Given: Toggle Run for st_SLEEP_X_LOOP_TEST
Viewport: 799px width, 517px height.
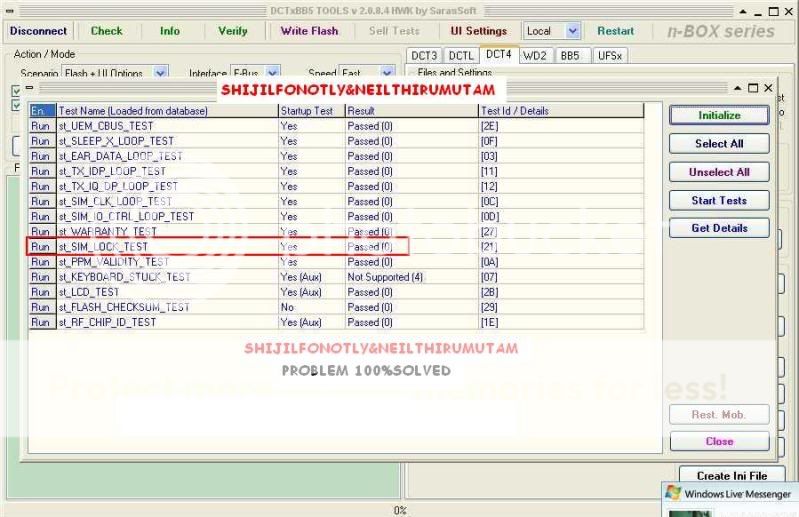Looking at the screenshot, I should pyautogui.click(x=41, y=141).
